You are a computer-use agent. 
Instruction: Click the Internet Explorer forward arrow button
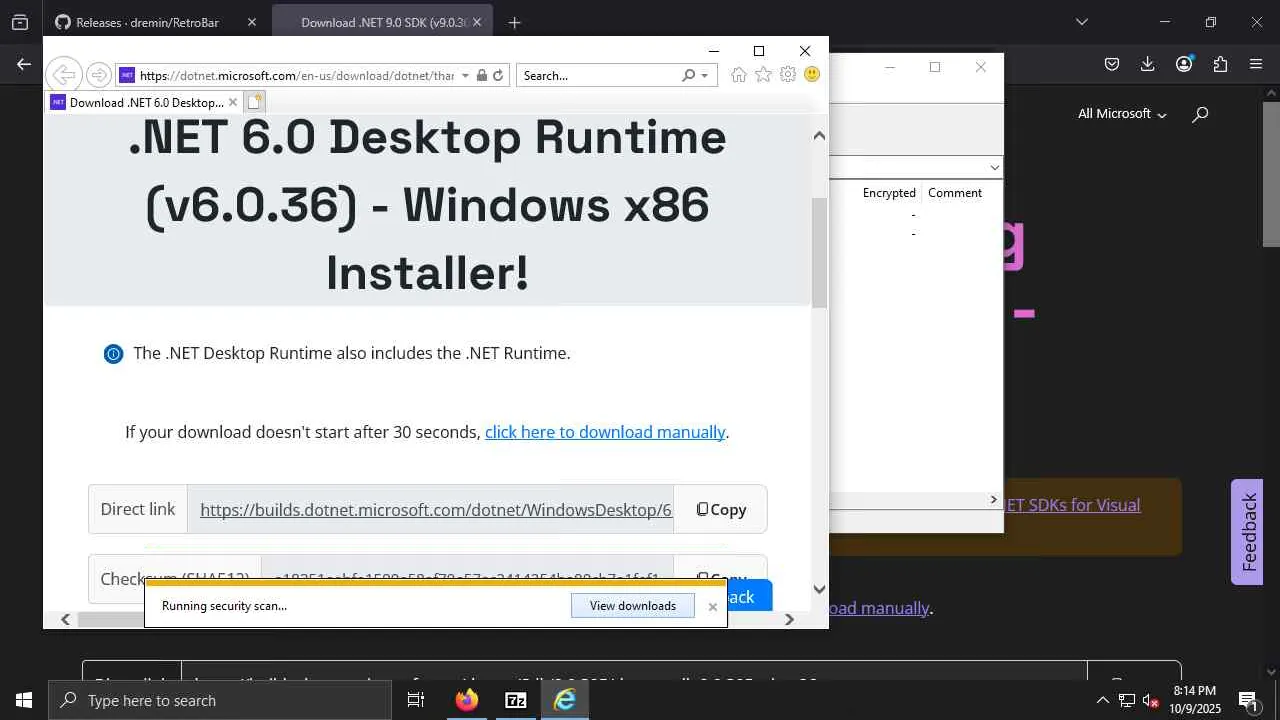pyautogui.click(x=98, y=75)
